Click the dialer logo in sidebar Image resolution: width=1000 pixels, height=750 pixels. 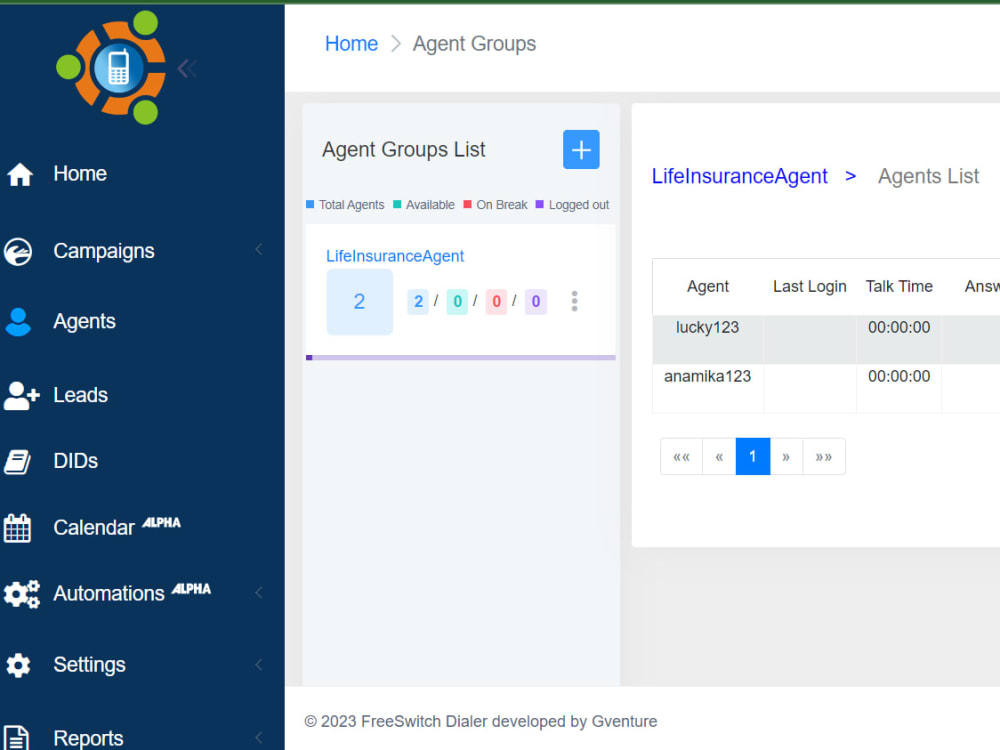tap(111, 68)
